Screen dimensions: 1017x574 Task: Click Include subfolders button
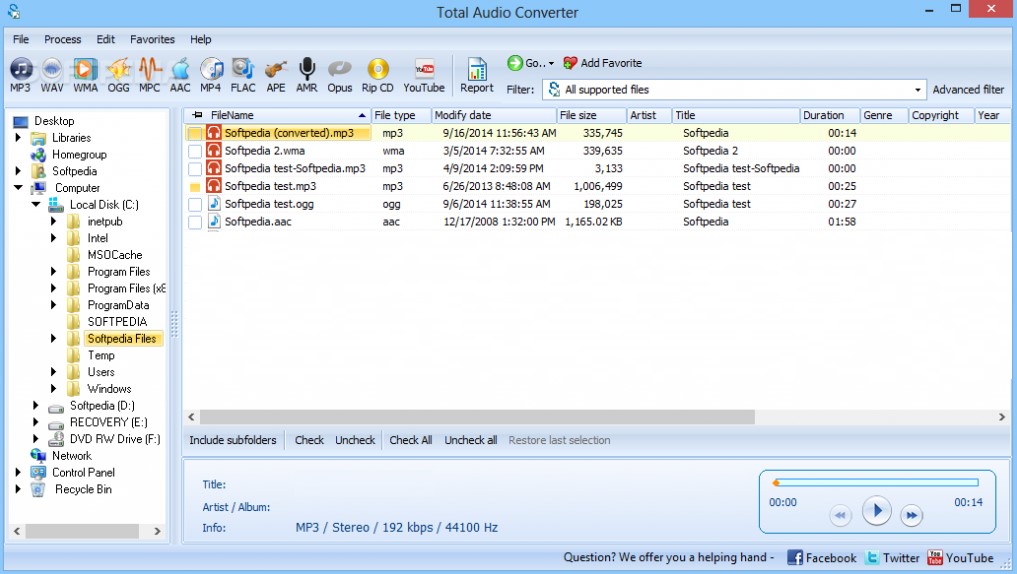(x=233, y=440)
